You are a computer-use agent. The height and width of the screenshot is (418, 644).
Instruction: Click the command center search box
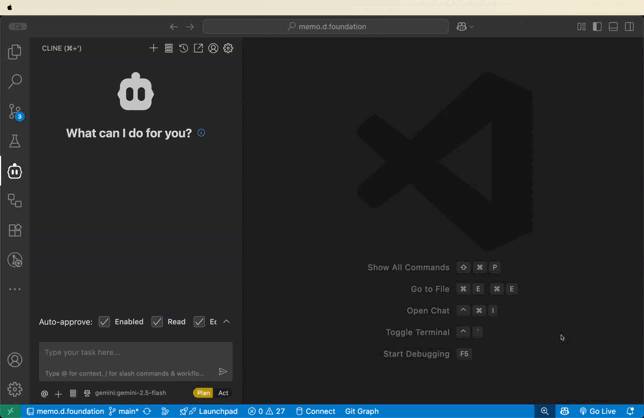click(326, 27)
